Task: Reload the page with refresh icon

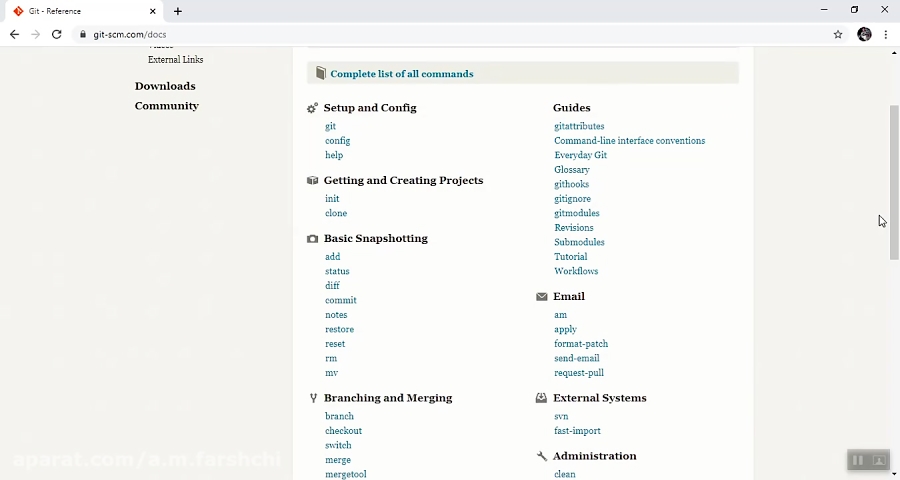Action: tap(56, 34)
